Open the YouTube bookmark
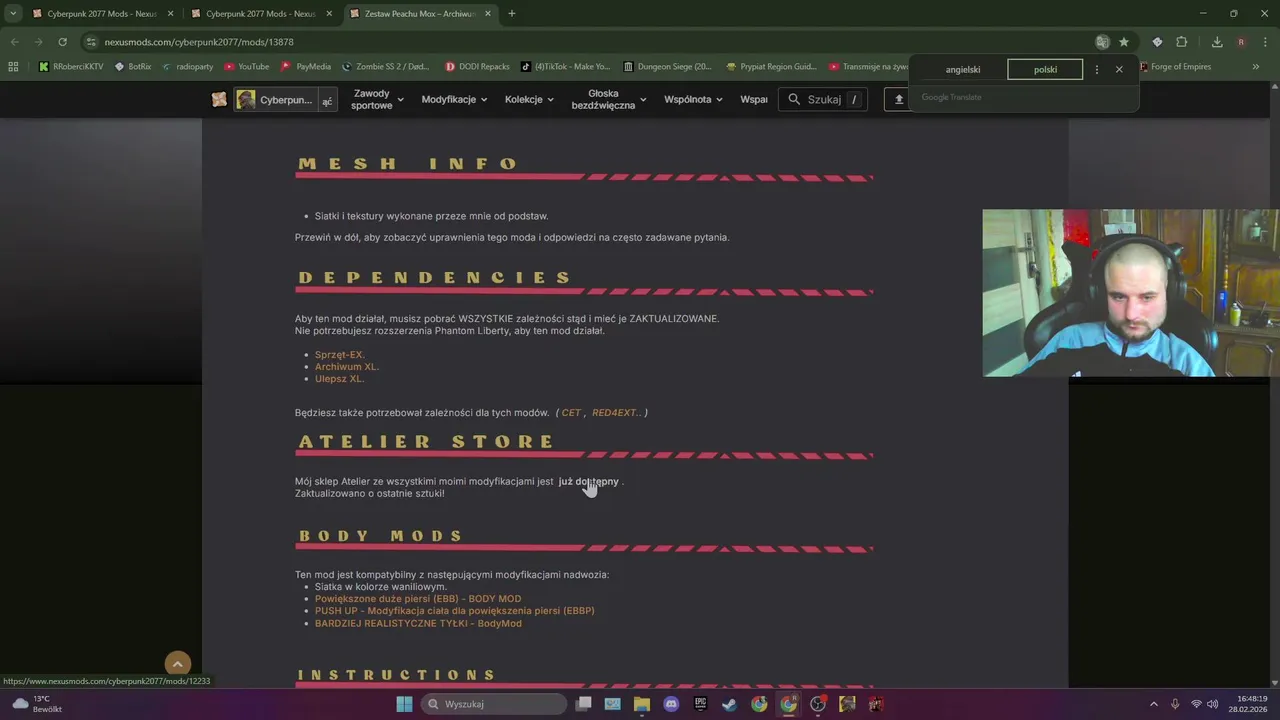Viewport: 1280px width, 720px height. [247, 67]
